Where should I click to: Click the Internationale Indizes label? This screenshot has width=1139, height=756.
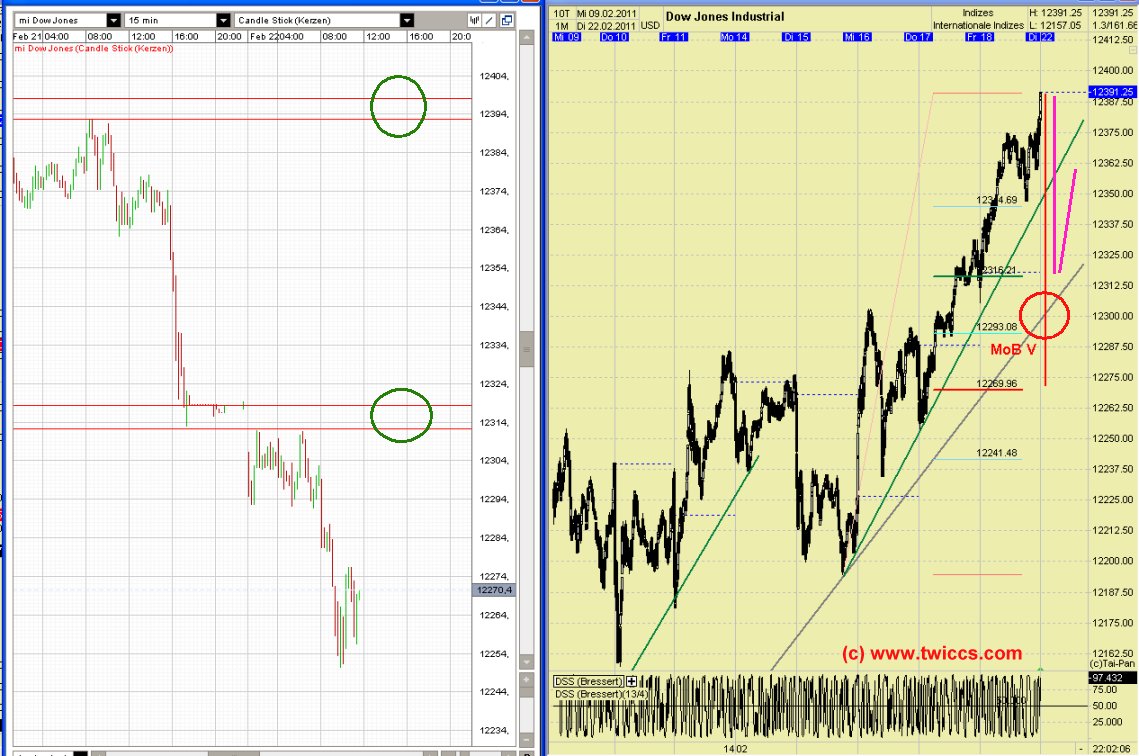pos(978,25)
